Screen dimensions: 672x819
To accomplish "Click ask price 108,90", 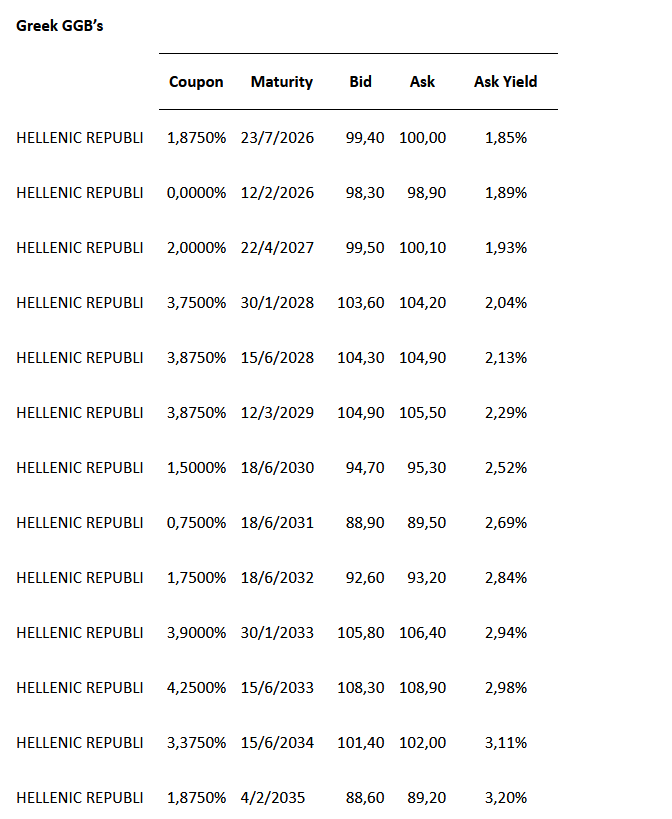I will point(422,687).
